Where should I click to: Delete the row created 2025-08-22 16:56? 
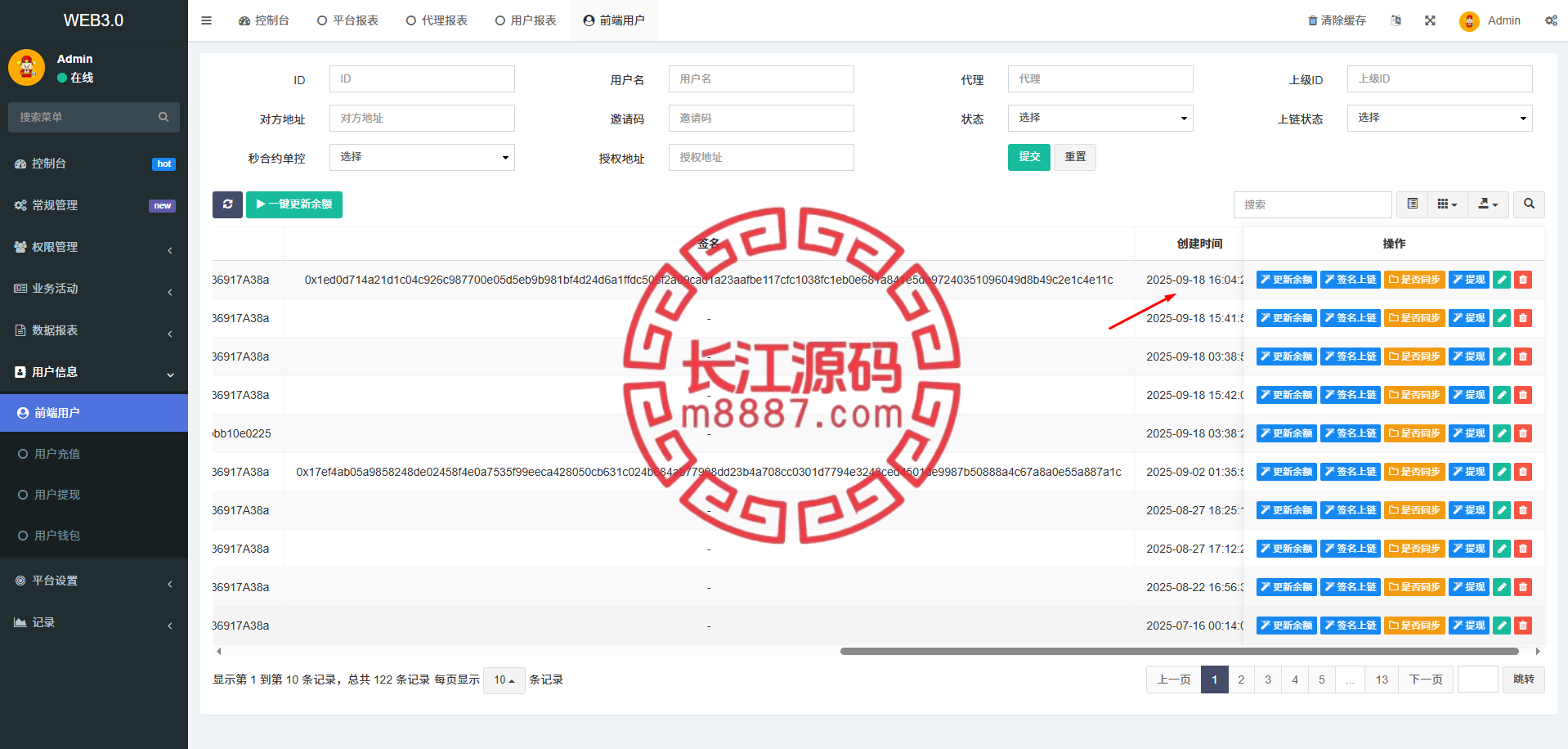1522,587
